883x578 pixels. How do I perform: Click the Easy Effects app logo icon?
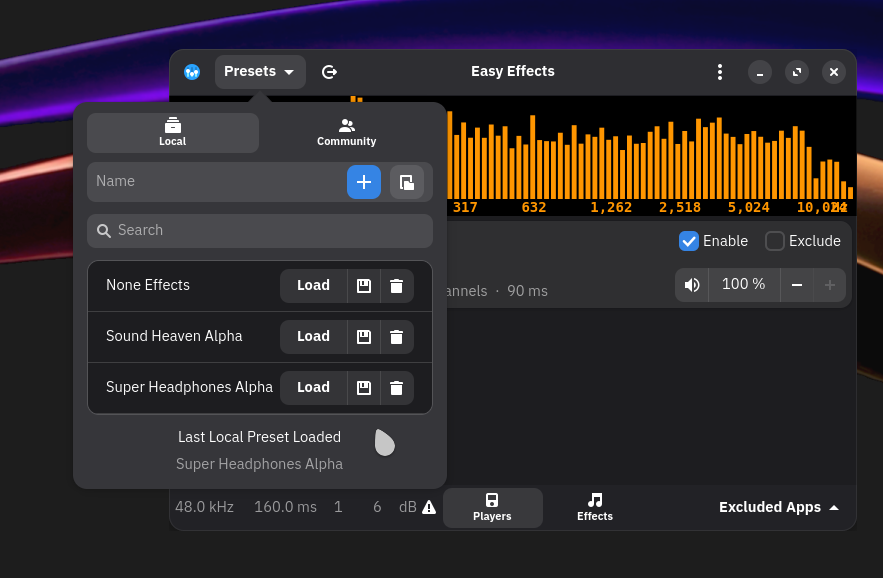pos(192,72)
